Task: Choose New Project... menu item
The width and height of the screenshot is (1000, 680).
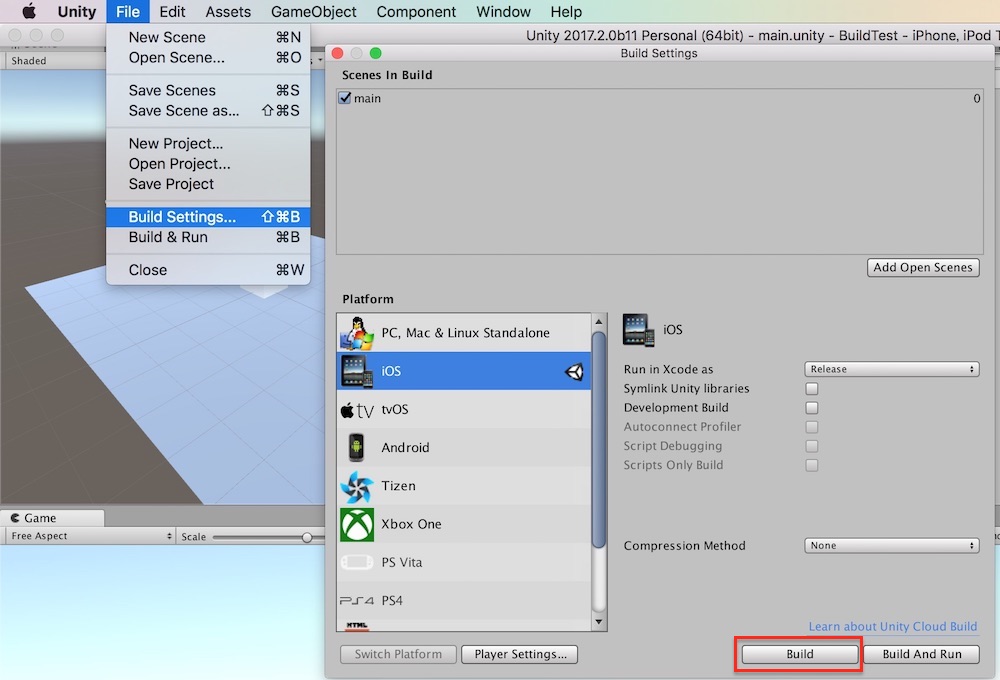Action: 208,144
